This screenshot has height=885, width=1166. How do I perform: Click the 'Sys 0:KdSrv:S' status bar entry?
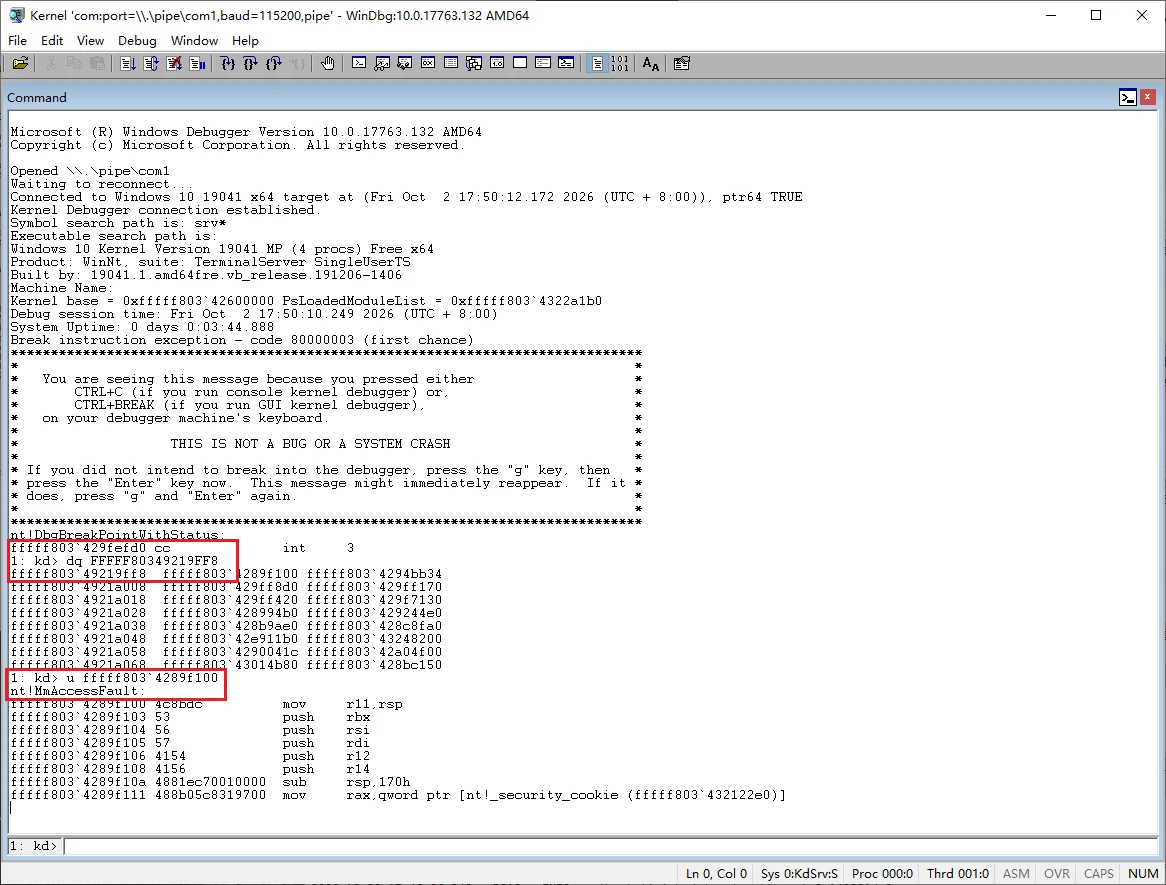point(799,873)
